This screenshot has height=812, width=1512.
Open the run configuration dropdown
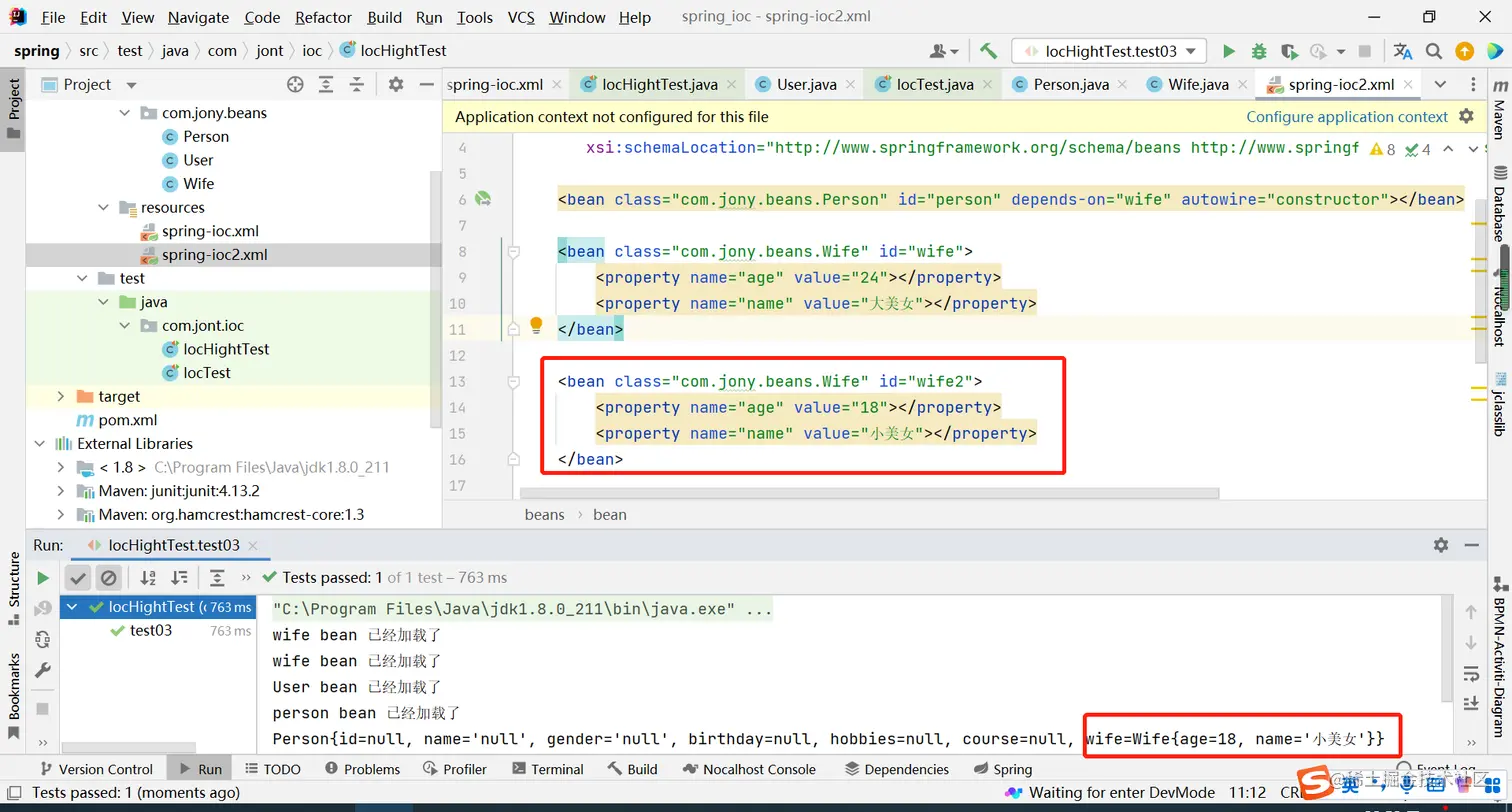[x=1109, y=51]
